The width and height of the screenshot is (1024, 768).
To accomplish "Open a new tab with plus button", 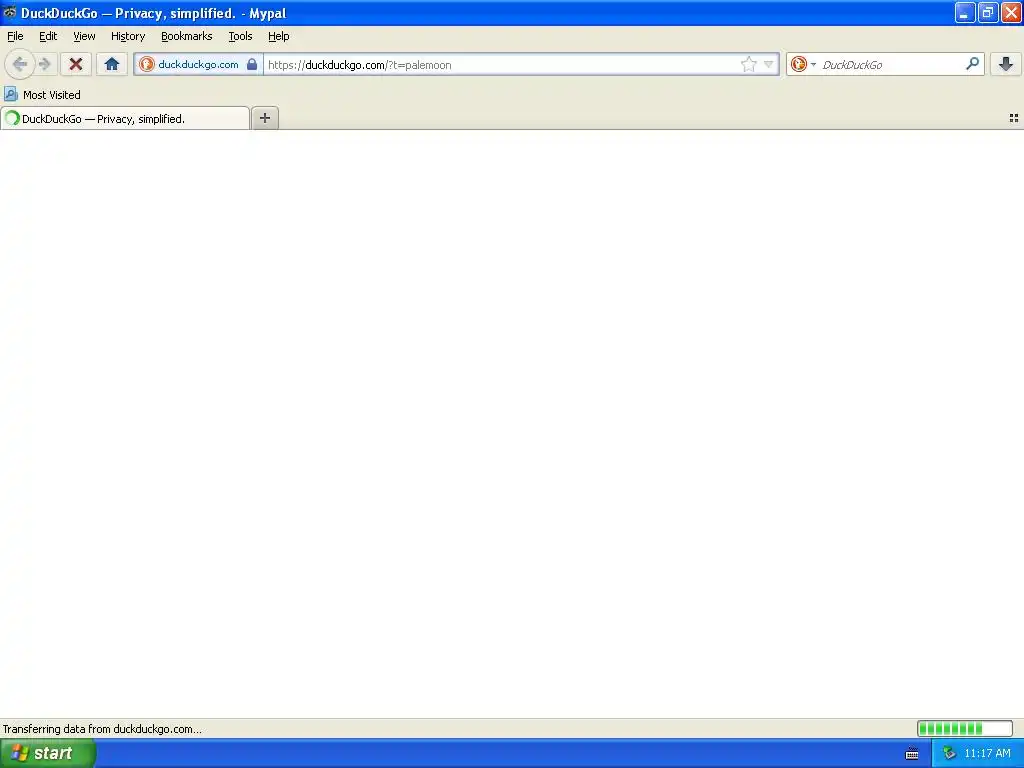I will (264, 118).
